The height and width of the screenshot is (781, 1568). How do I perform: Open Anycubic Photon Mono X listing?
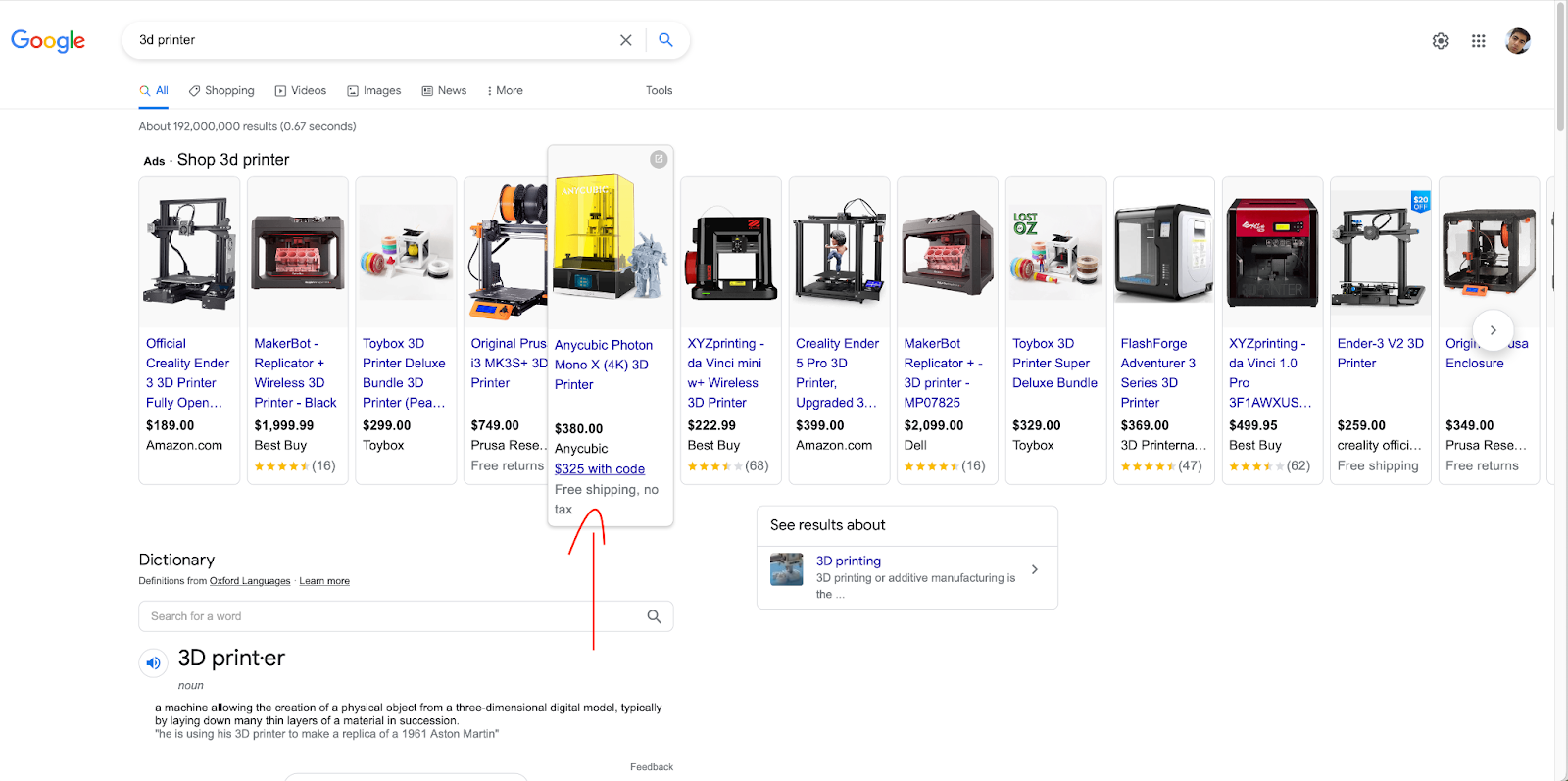coord(604,365)
